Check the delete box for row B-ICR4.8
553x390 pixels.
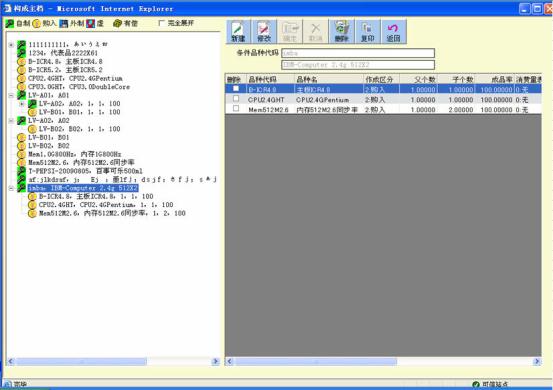click(x=236, y=89)
